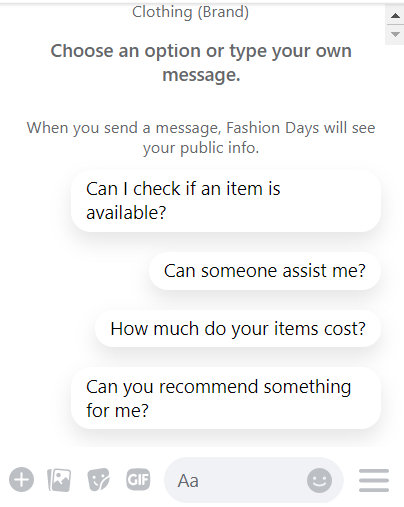Viewport: 404px width, 507px height.
Task: Select 'Can someone assist me?' option
Action: point(265,271)
